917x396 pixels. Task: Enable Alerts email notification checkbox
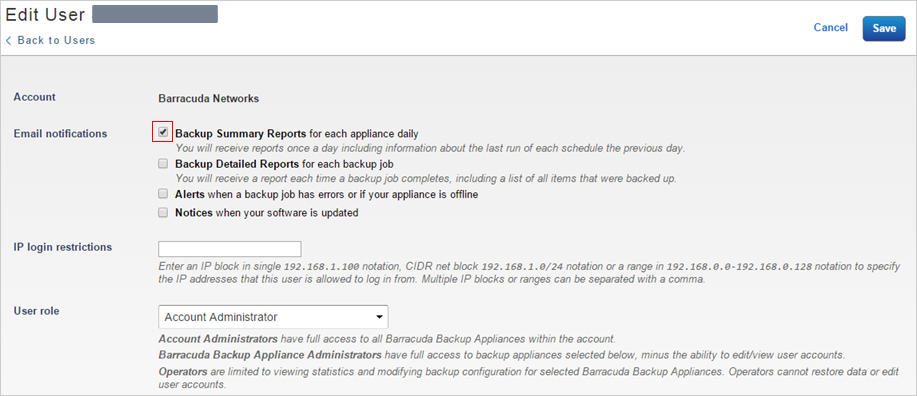tap(163, 194)
